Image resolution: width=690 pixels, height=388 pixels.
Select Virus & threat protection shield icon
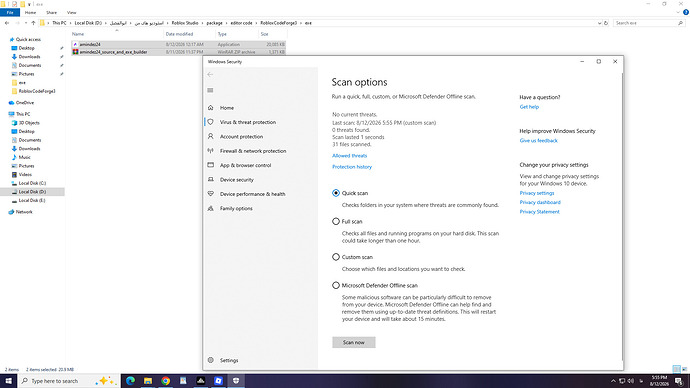pos(210,122)
